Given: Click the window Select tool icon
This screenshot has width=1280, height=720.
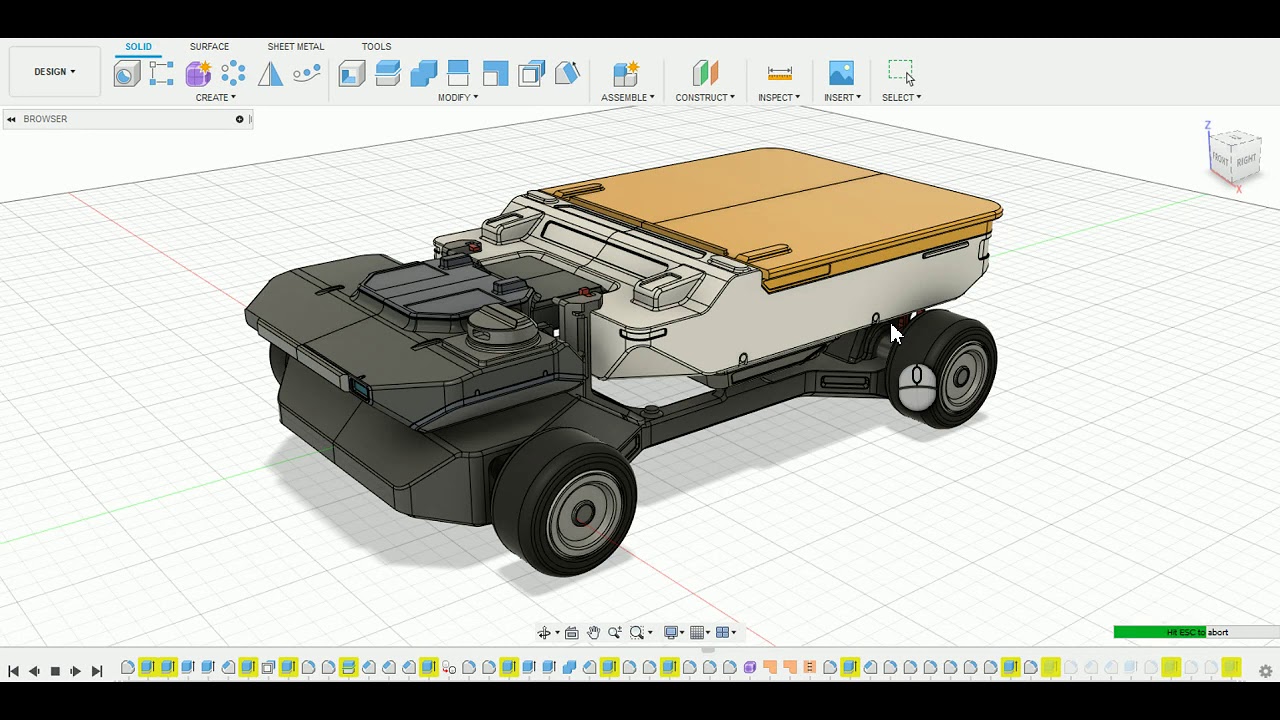Looking at the screenshot, I should point(900,73).
